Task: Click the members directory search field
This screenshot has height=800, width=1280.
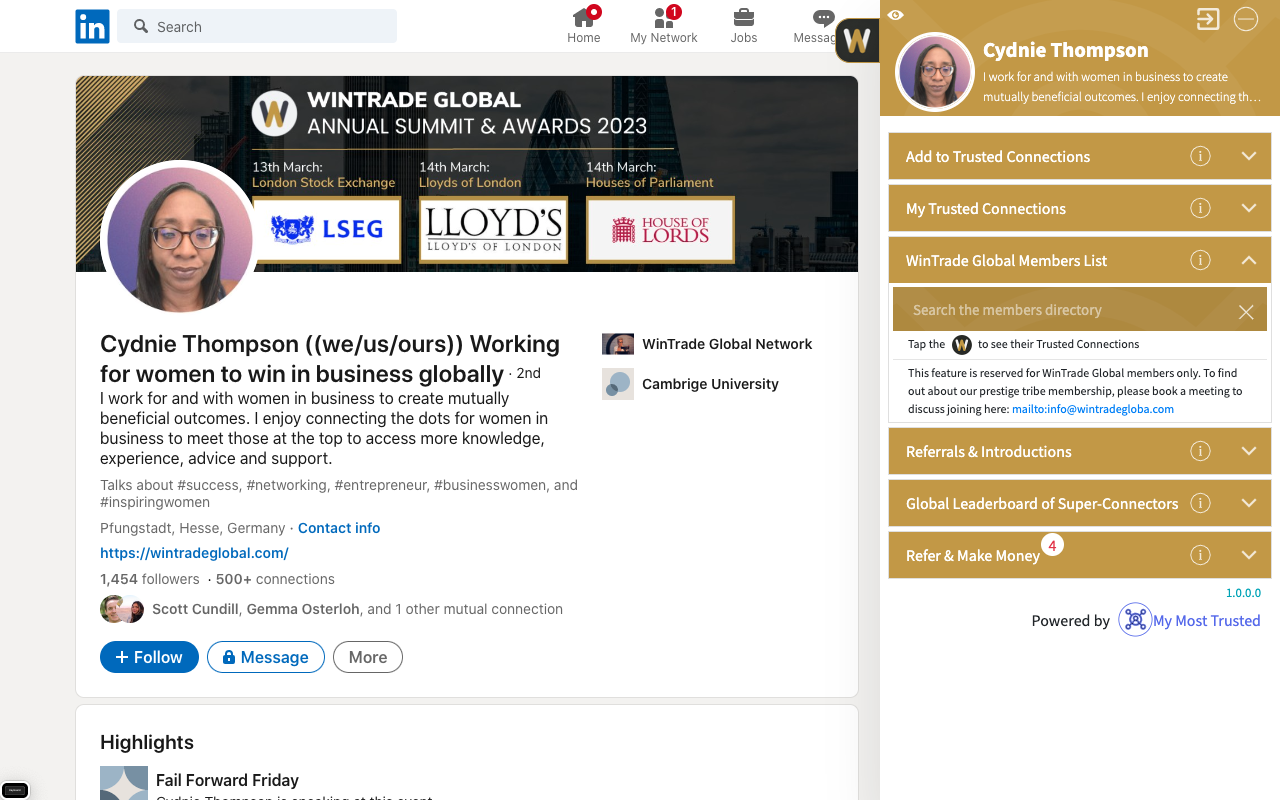Action: tap(1080, 310)
